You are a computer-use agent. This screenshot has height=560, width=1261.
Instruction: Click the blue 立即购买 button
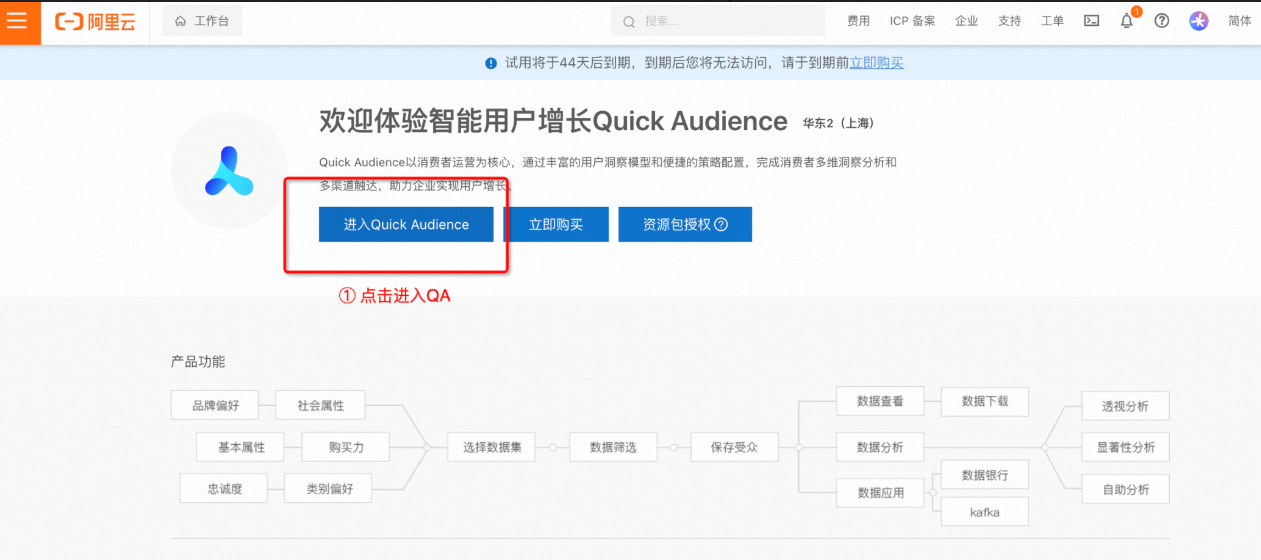point(556,225)
